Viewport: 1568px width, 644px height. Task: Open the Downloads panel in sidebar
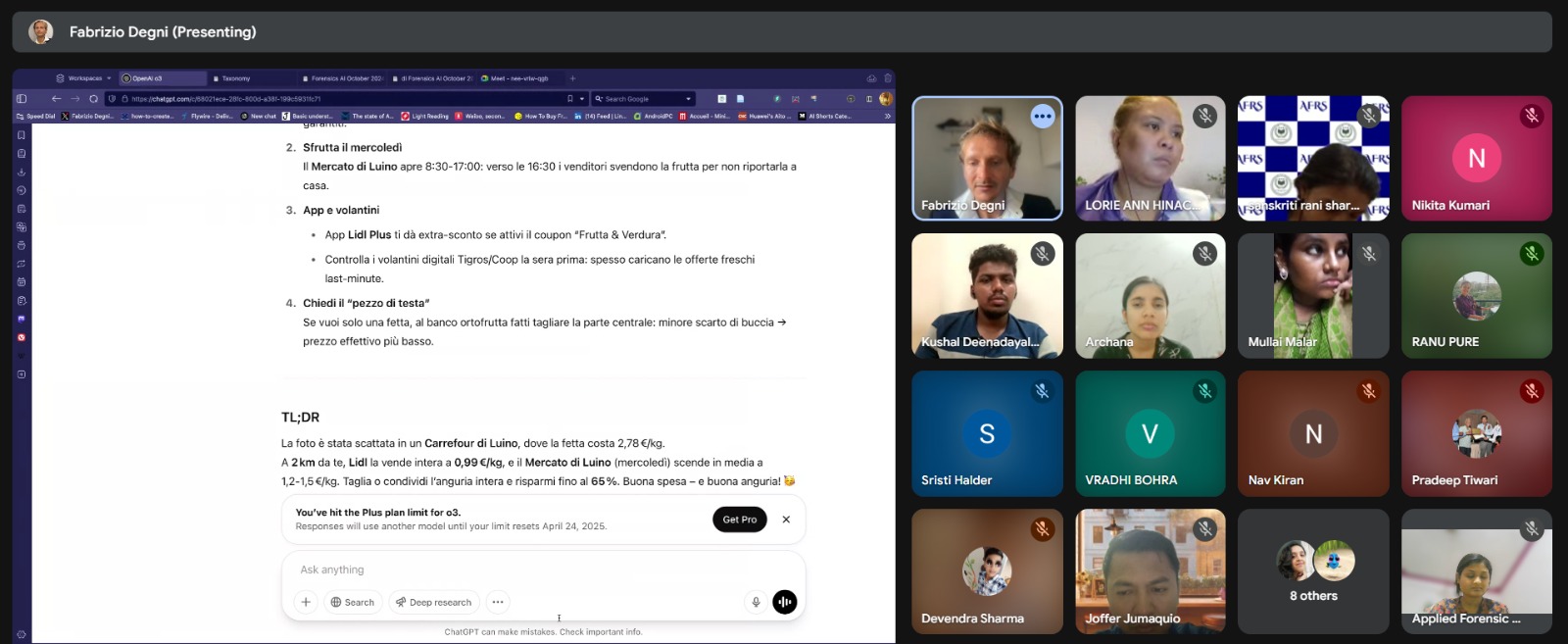pos(22,172)
